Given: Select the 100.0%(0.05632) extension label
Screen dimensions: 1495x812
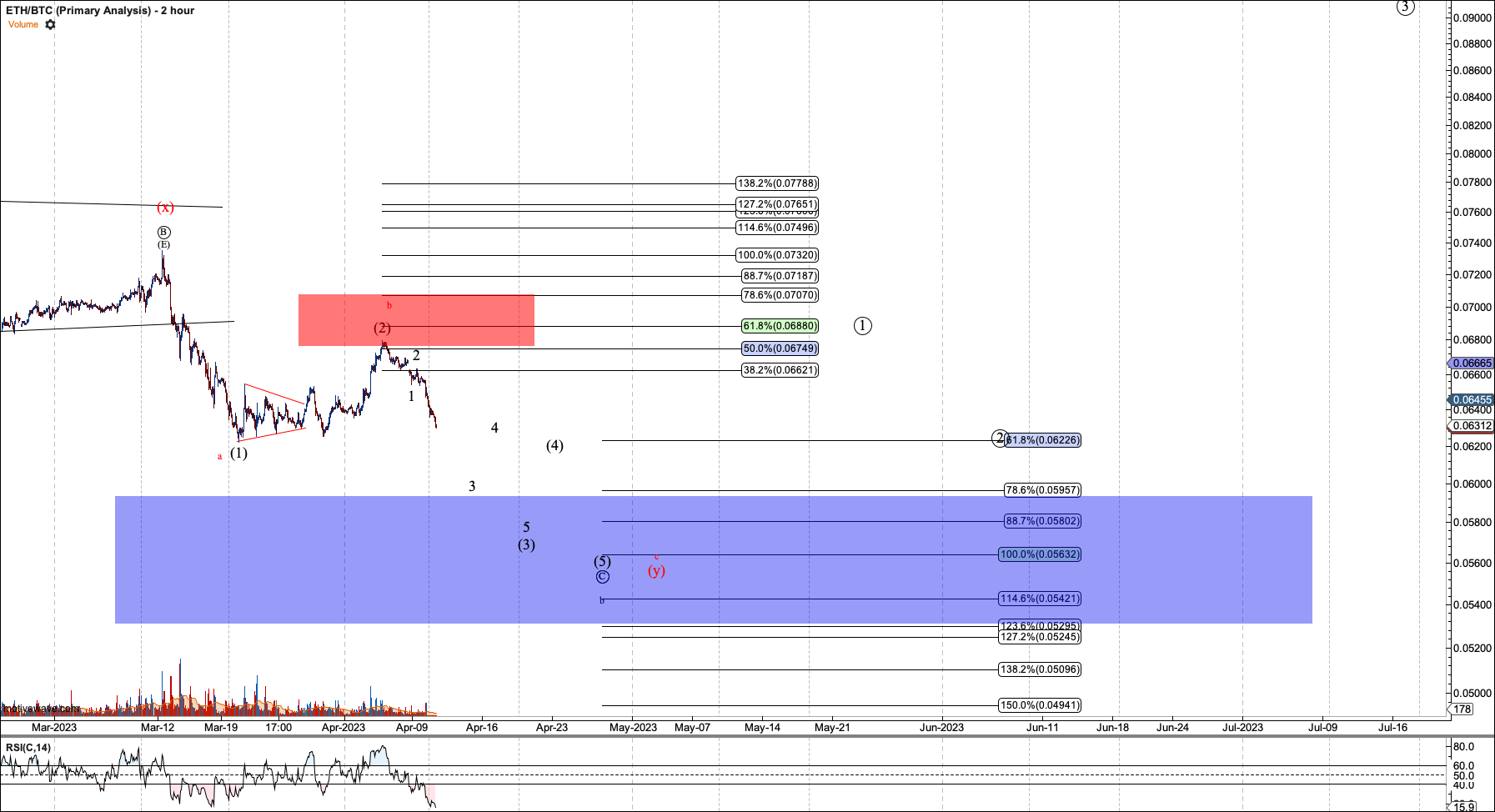Looking at the screenshot, I should click(x=1040, y=554).
